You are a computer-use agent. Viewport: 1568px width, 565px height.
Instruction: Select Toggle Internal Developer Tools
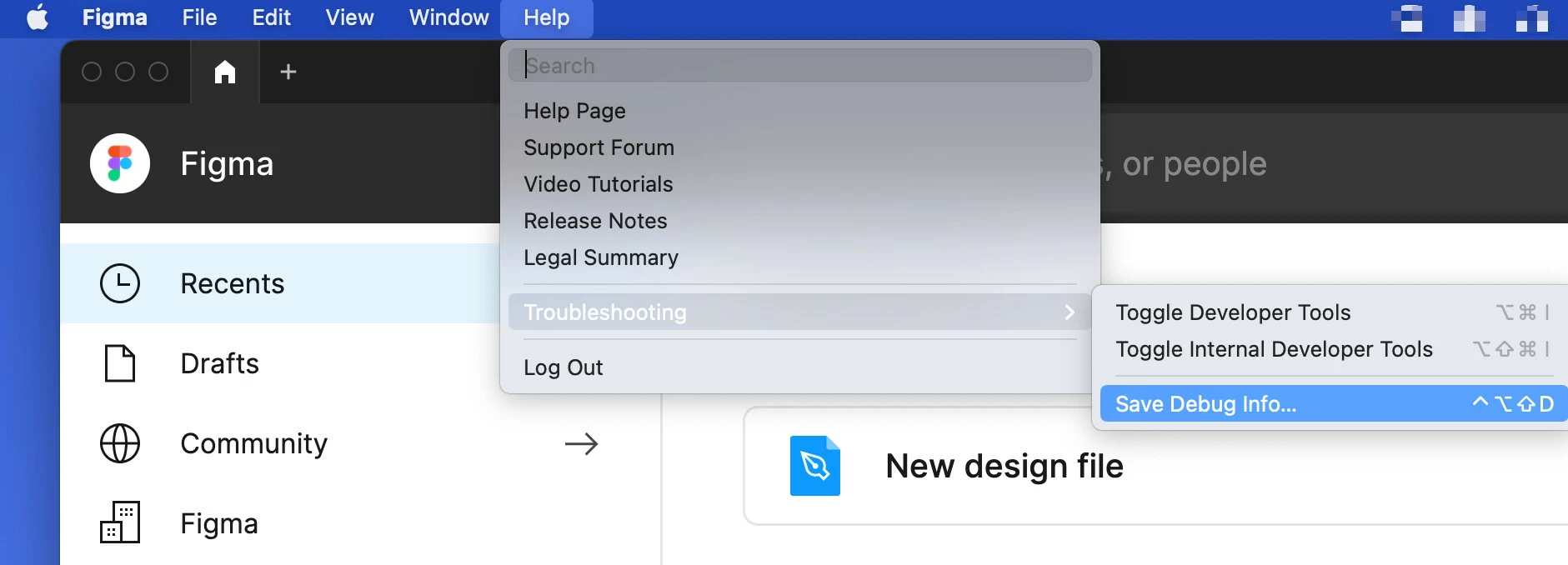pos(1334,349)
